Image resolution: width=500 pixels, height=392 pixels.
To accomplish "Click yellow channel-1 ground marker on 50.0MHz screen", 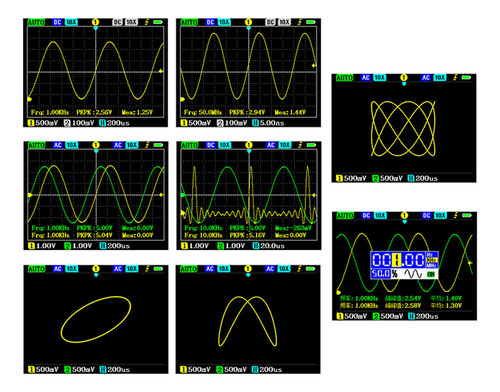I will point(182,99).
